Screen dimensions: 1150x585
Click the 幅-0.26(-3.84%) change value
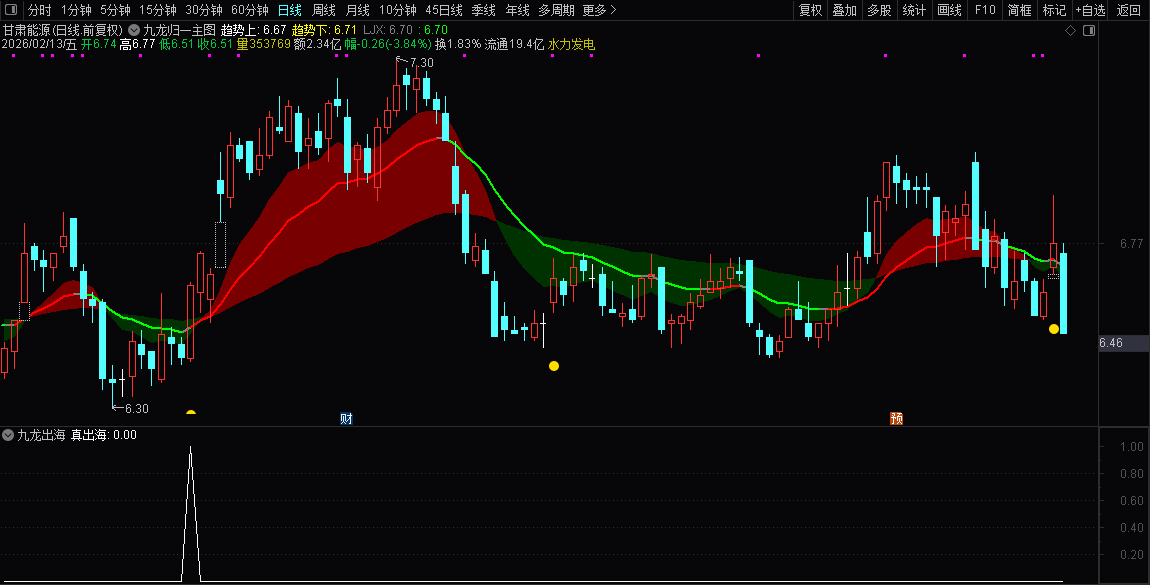[x=388, y=44]
